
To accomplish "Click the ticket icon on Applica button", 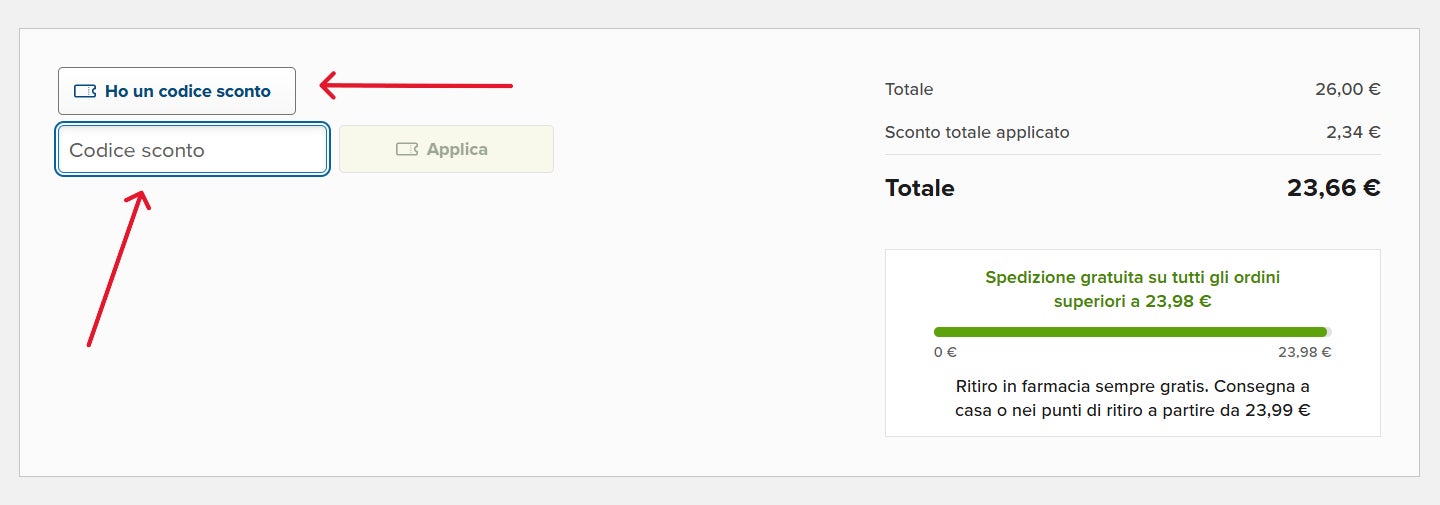I will tap(406, 149).
